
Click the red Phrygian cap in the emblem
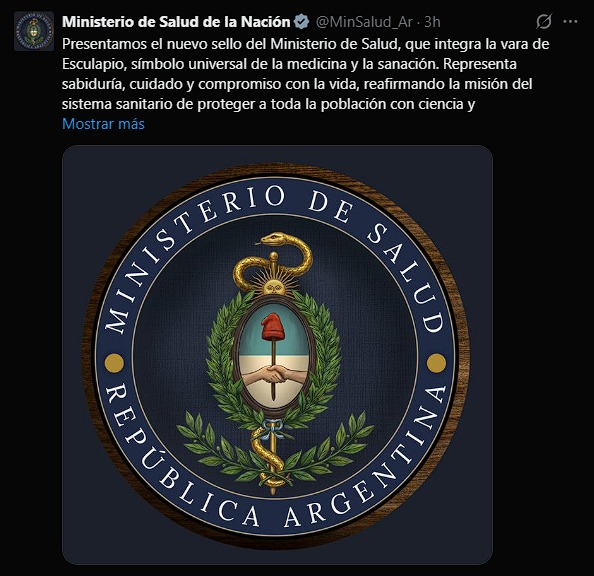point(274,327)
